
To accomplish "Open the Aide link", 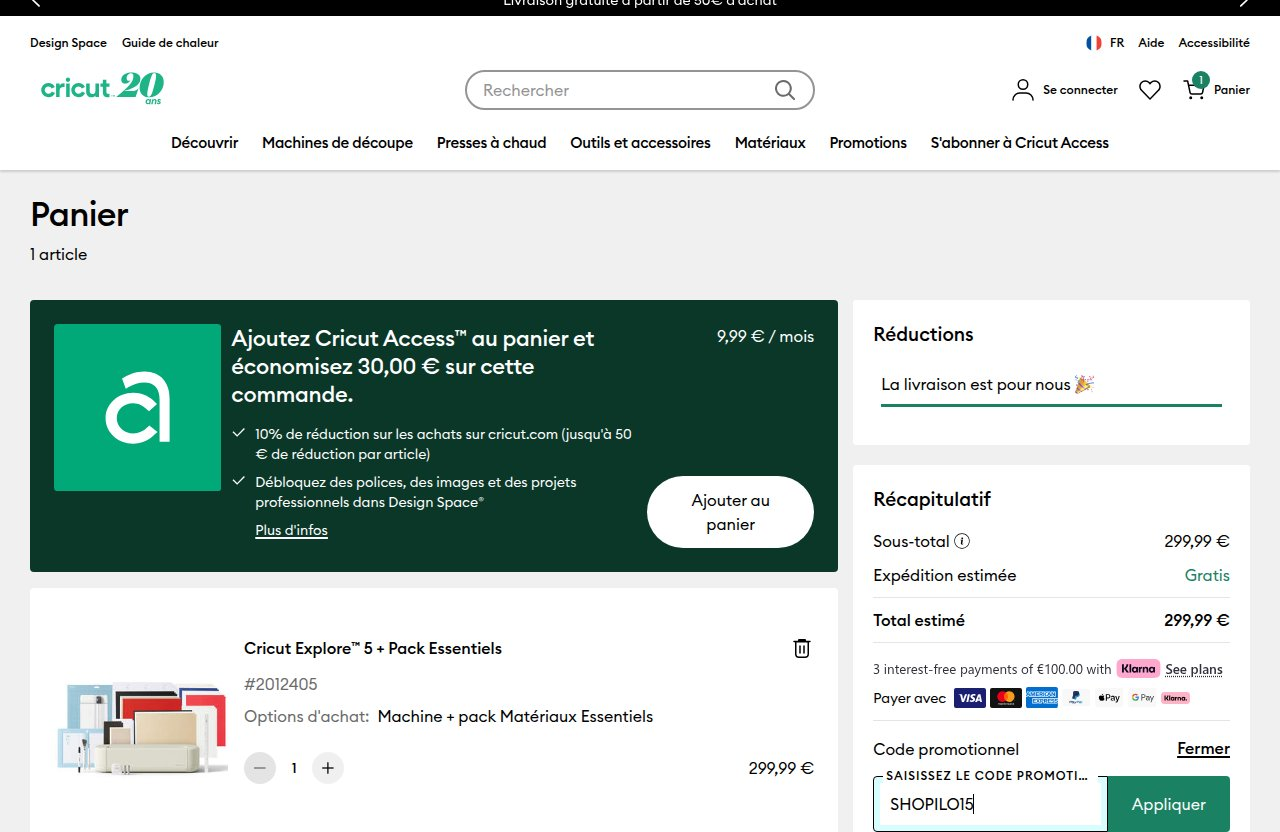I will pos(1151,43).
